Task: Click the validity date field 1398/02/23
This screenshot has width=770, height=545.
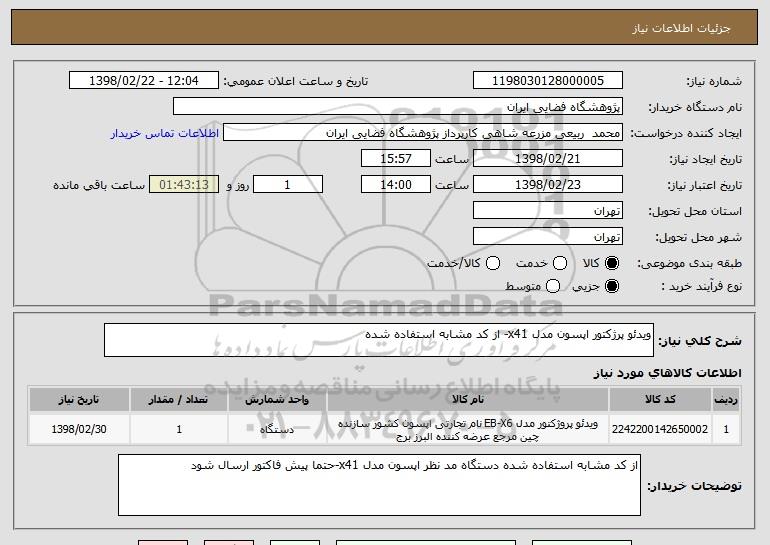Action: pos(548,185)
